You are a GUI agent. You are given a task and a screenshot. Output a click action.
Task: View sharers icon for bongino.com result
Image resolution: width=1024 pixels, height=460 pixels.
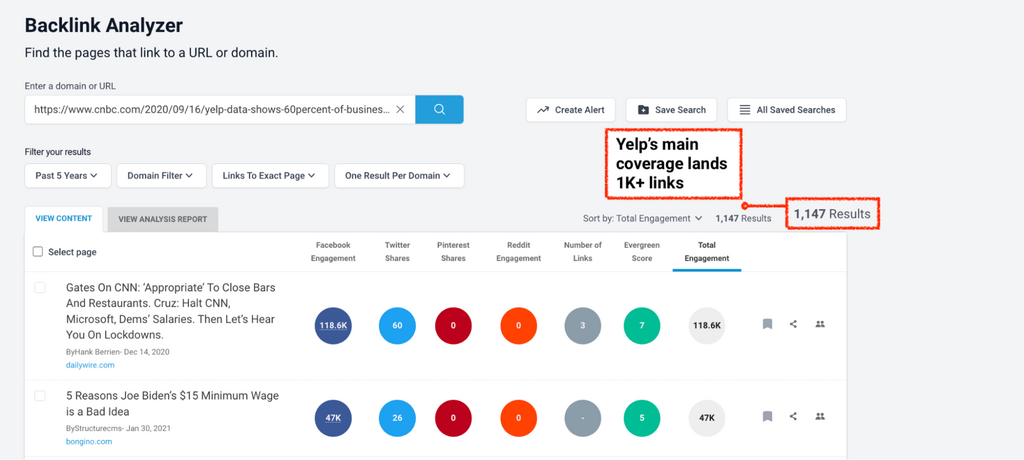[820, 416]
